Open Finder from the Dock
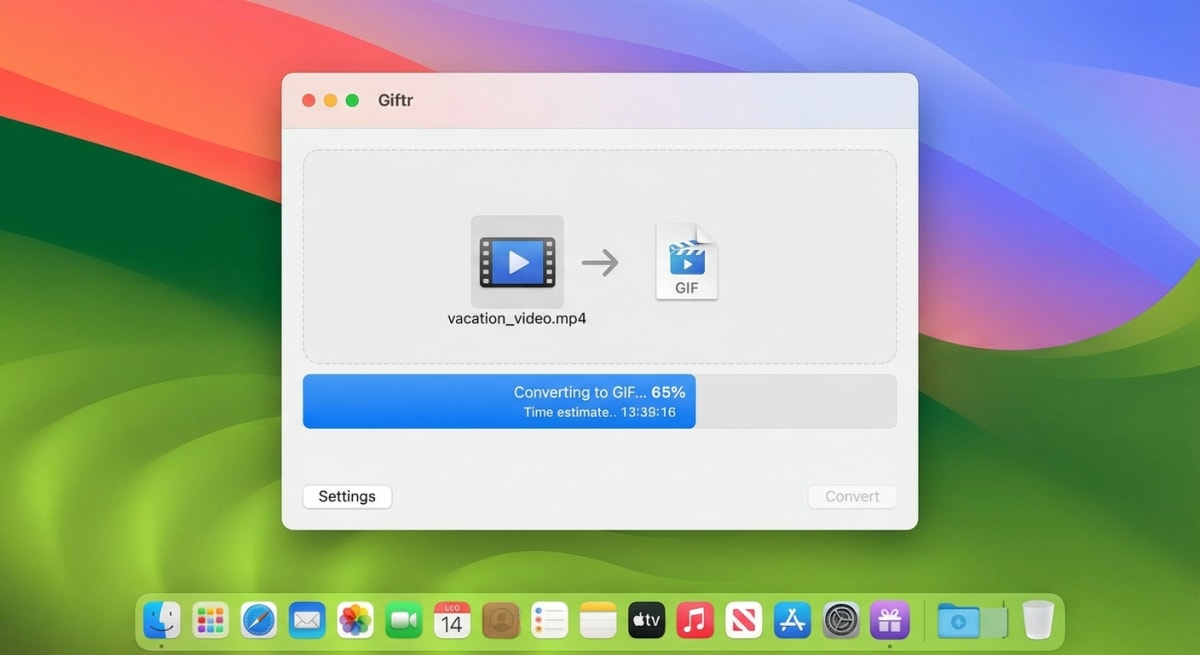The height and width of the screenshot is (655, 1200). click(x=162, y=620)
